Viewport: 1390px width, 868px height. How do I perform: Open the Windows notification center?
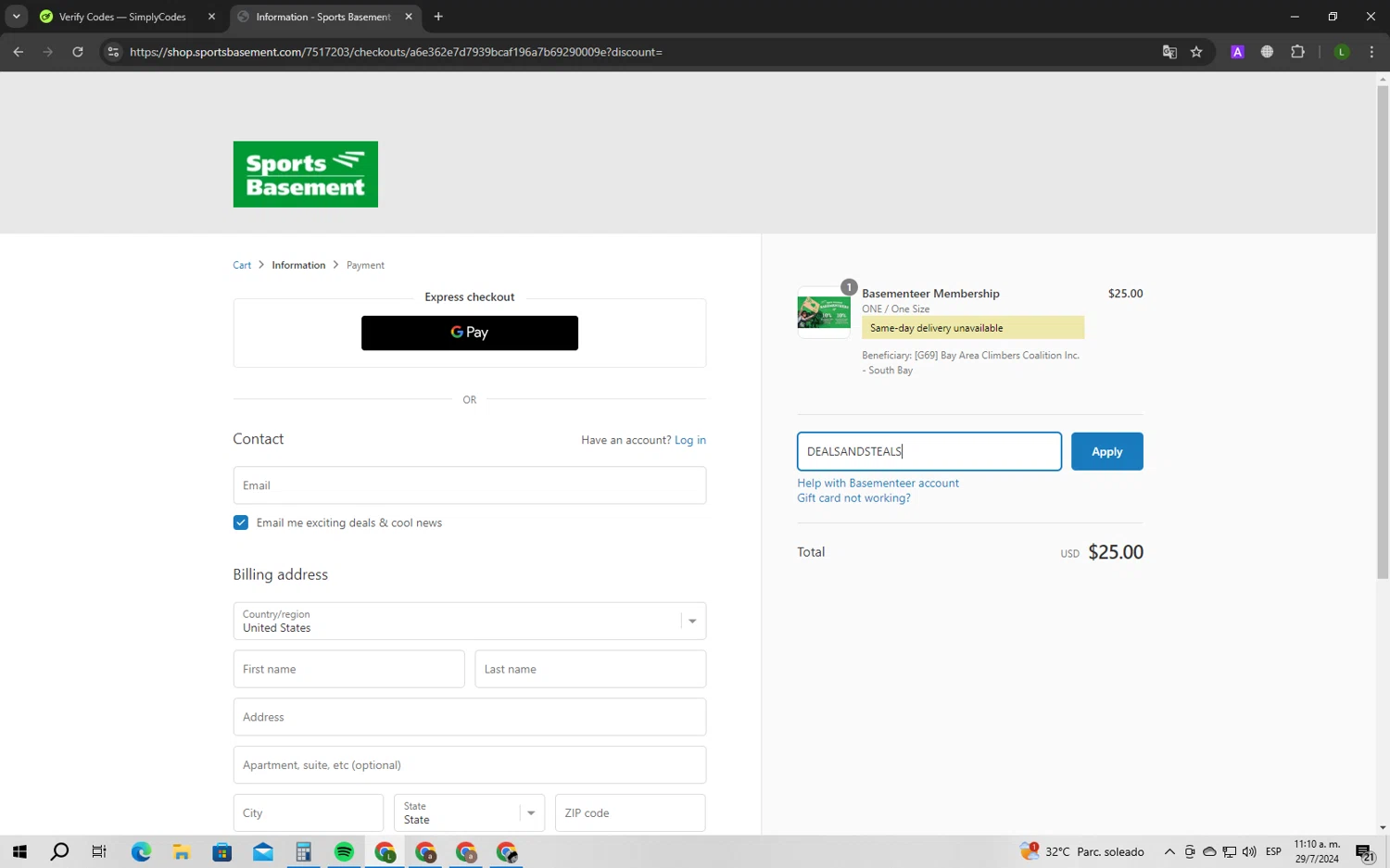[x=1364, y=852]
